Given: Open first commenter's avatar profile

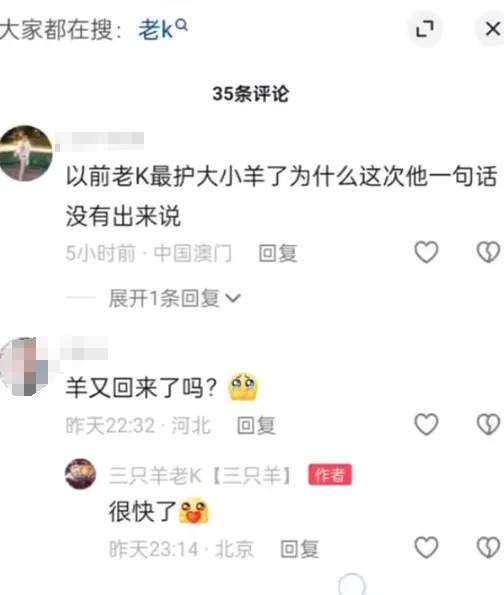Looking at the screenshot, I should coord(26,153).
